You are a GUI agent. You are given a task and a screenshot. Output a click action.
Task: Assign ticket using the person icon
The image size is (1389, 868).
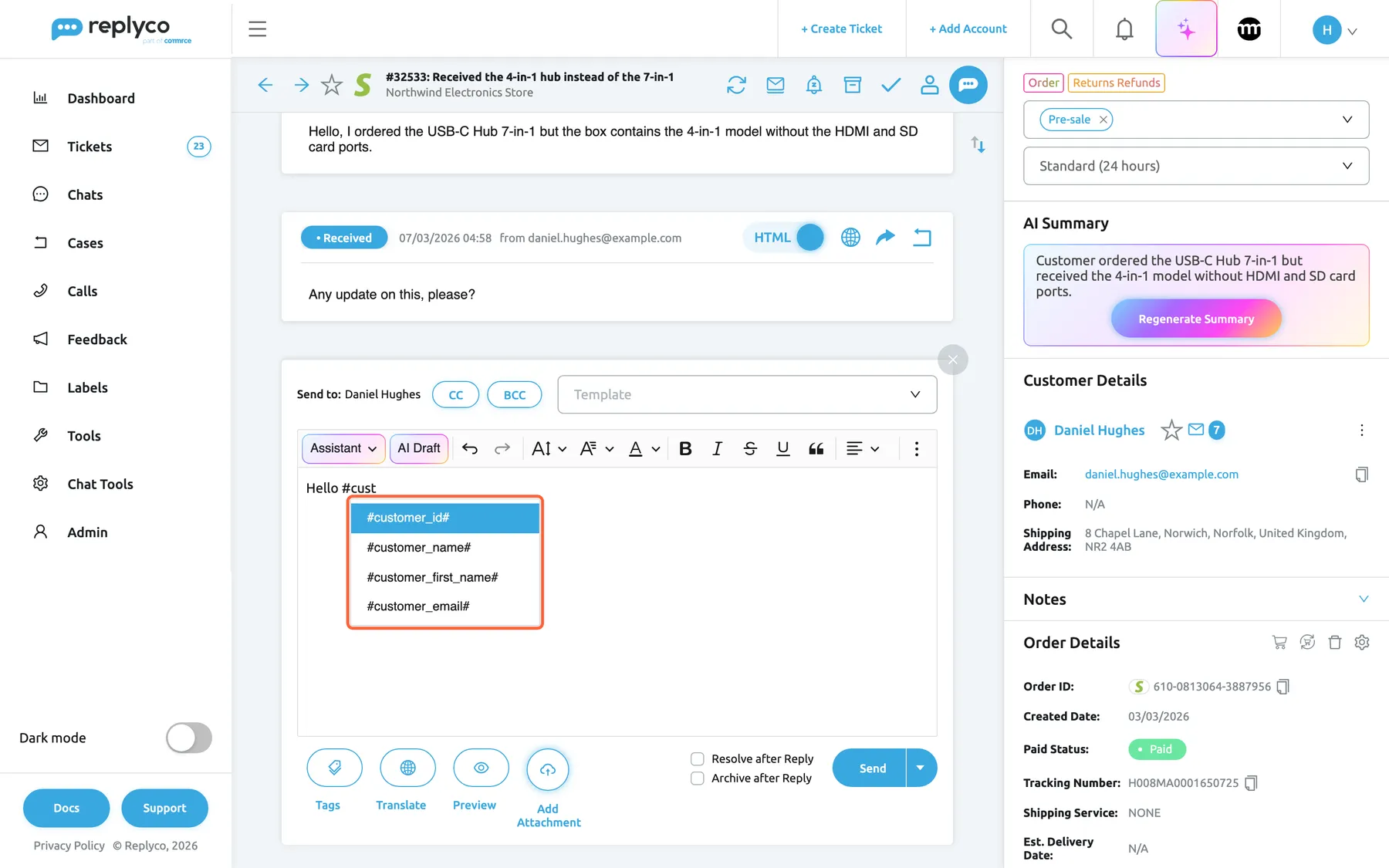click(929, 85)
